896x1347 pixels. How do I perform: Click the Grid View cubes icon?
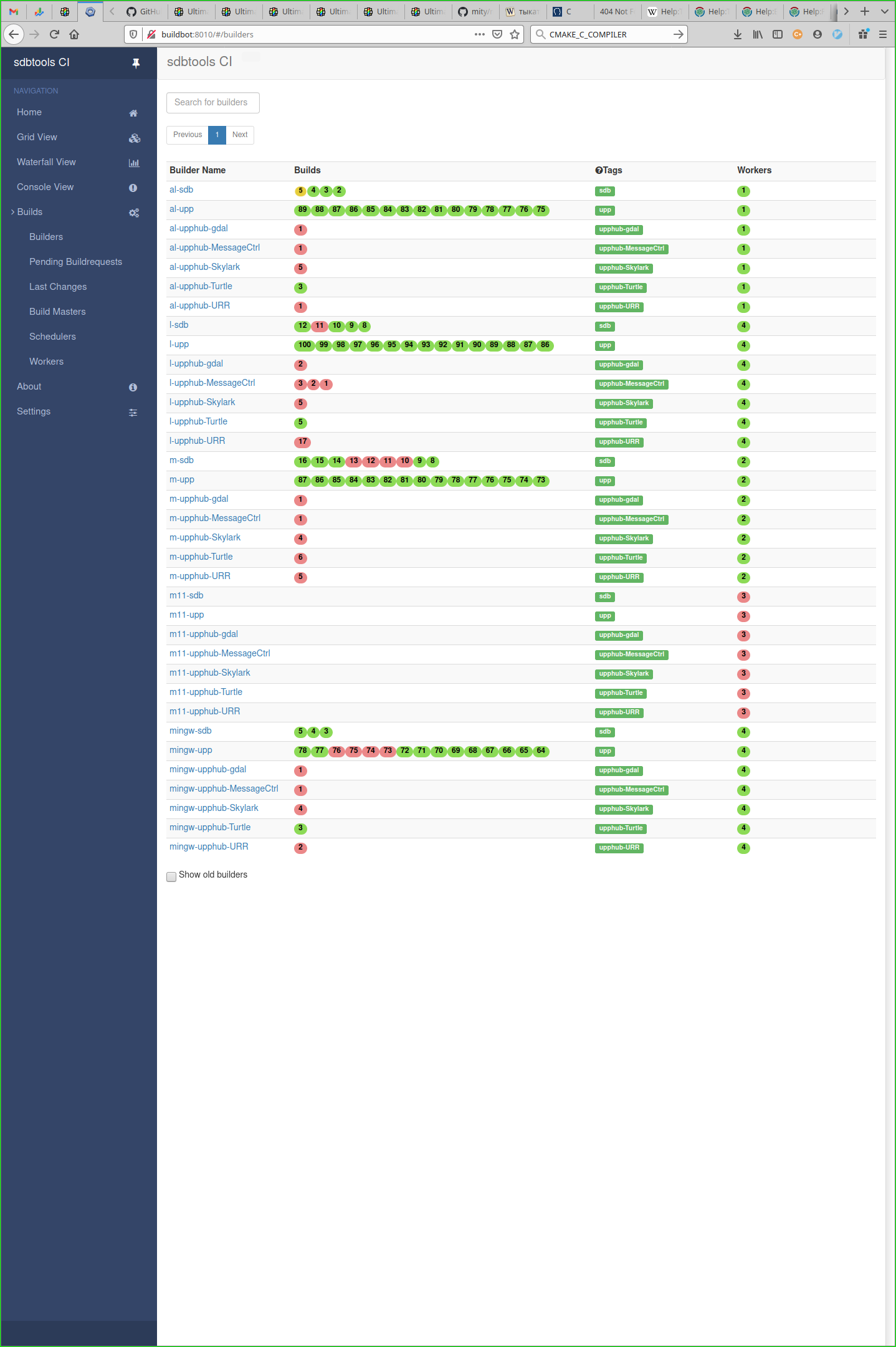click(134, 138)
